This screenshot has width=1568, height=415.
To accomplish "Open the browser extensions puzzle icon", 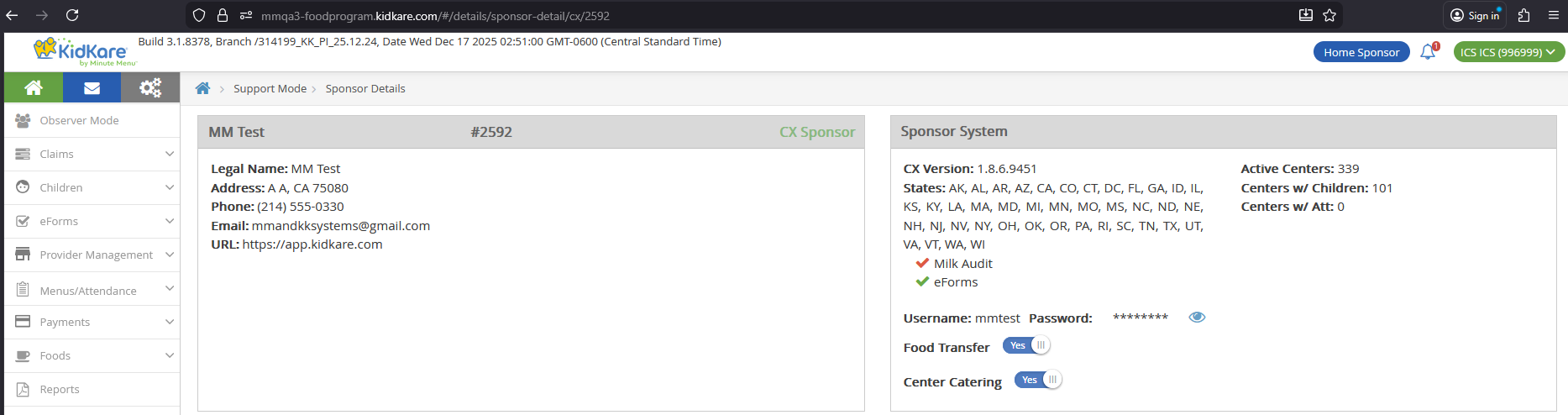I will coord(1523,15).
